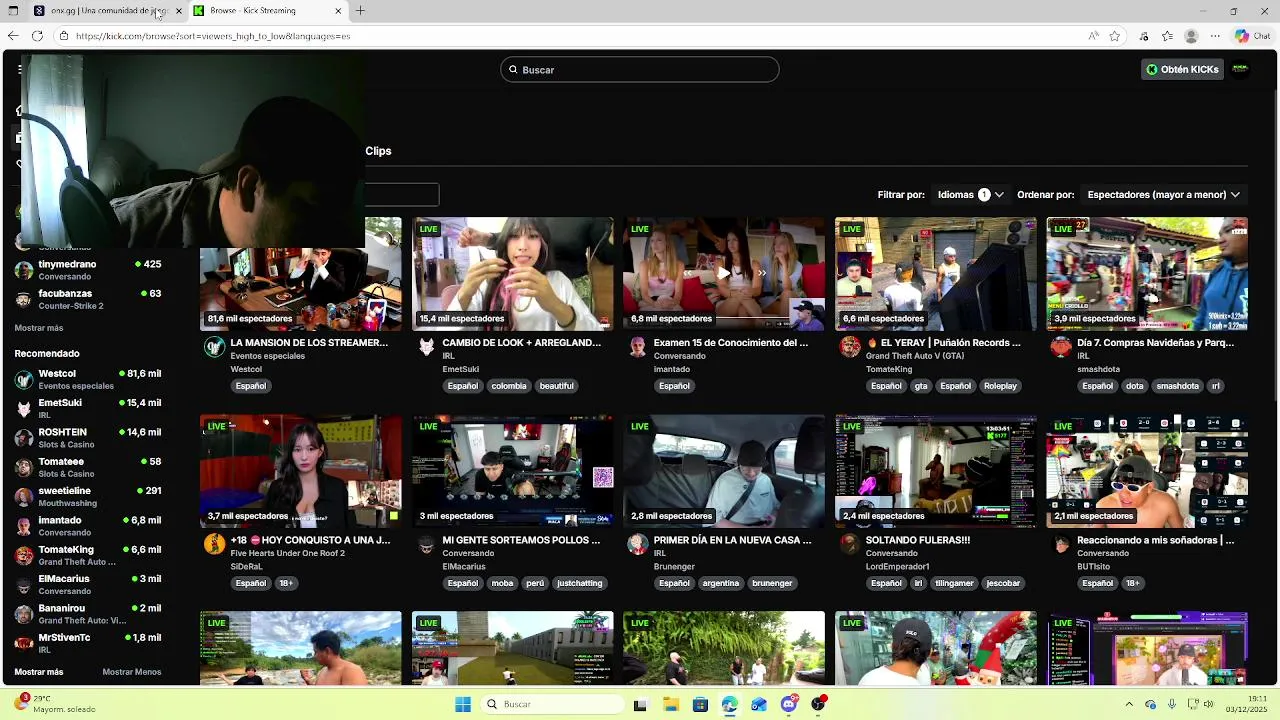Open the Idiomas filter dropdown

pyautogui.click(x=970, y=195)
